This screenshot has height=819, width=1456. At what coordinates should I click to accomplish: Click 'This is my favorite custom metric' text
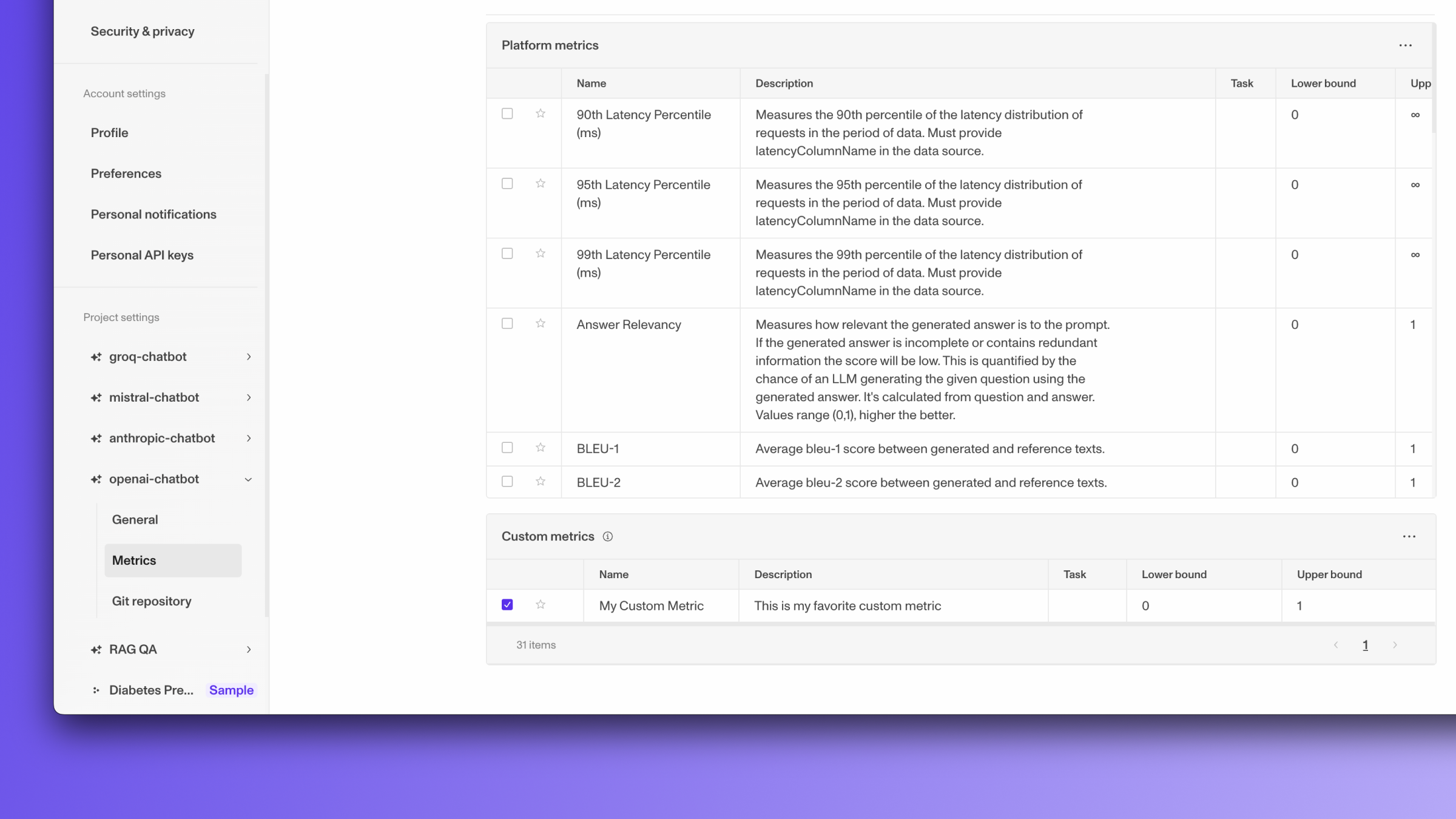(x=848, y=606)
